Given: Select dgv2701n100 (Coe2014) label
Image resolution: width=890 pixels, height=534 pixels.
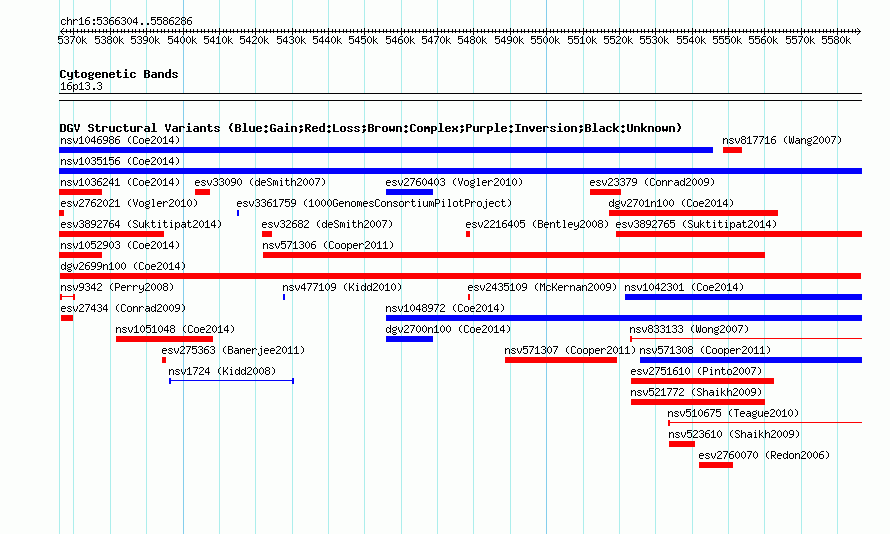Looking at the screenshot, I should (x=671, y=203).
